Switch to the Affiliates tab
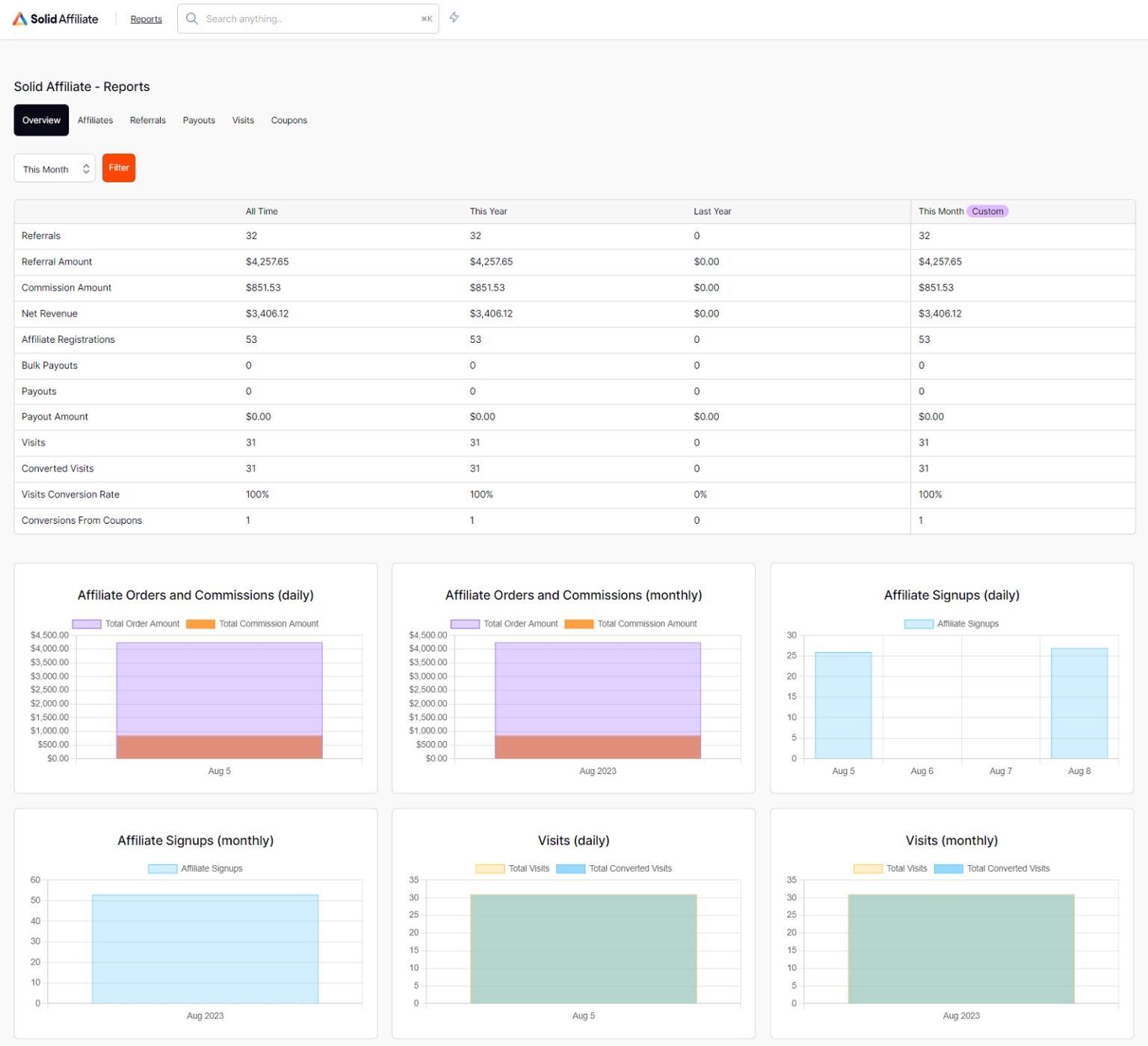This screenshot has width=1148, height=1046. coord(95,120)
